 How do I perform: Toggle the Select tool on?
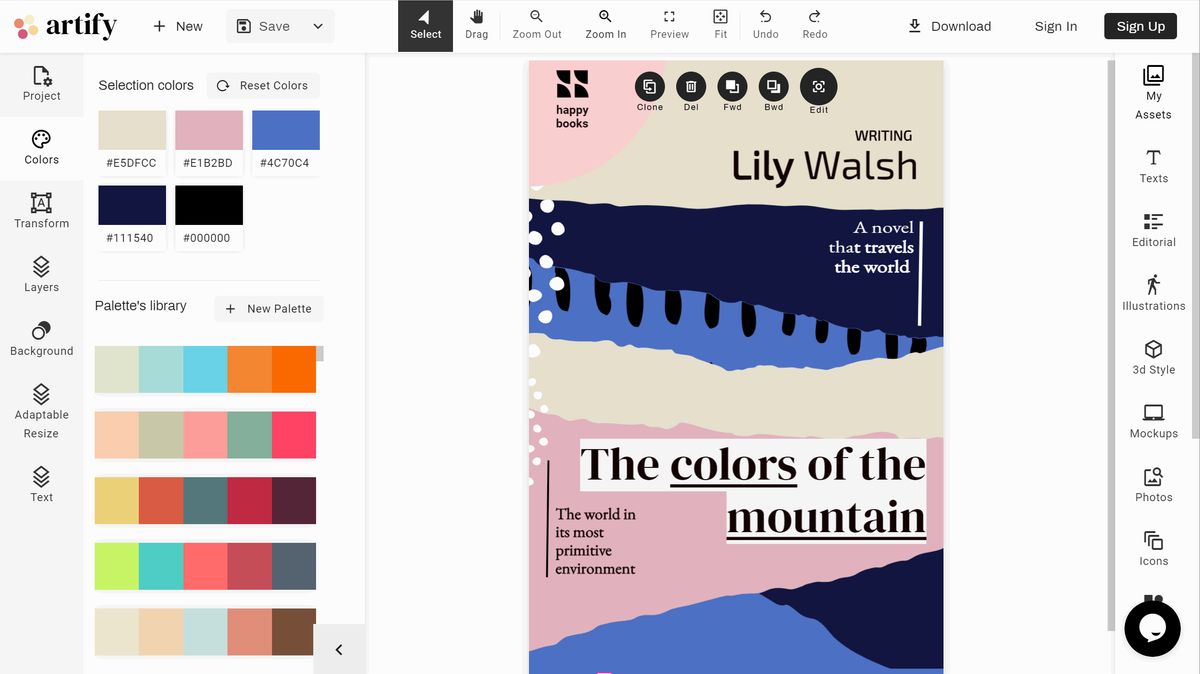[425, 25]
